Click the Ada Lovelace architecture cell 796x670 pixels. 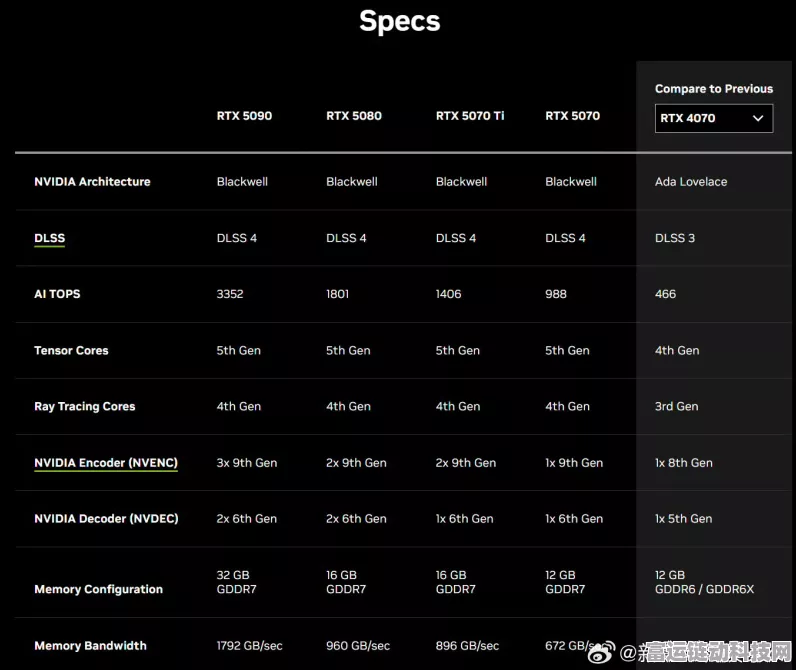691,182
